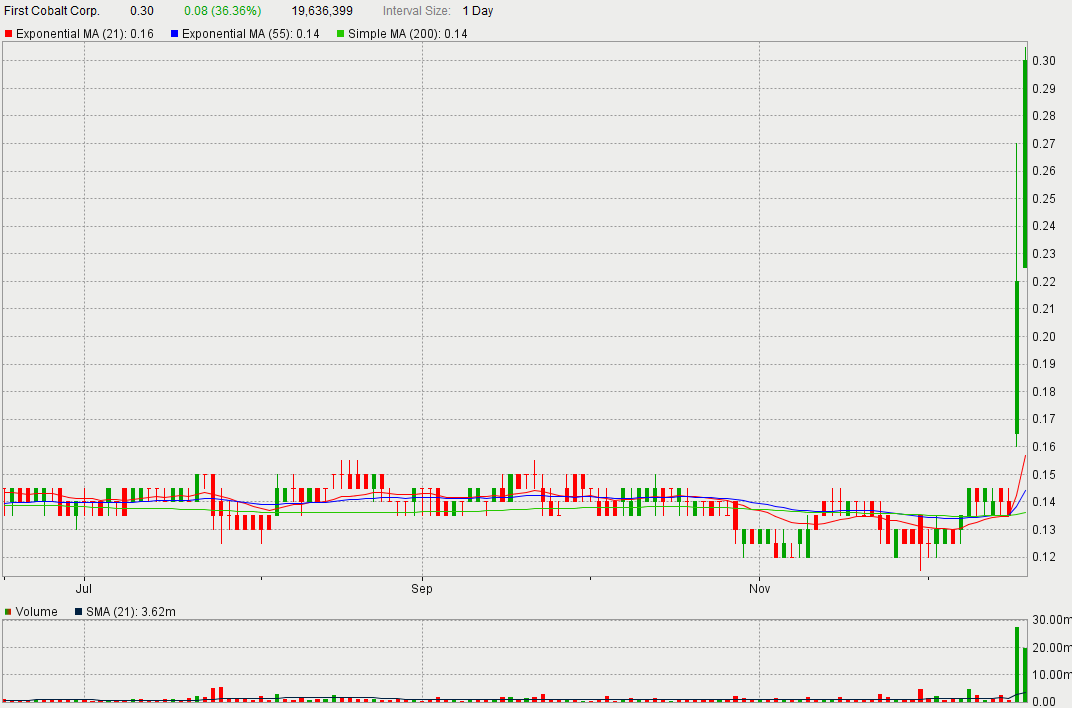Click the green Simple MA (200) swatch
Viewport: 1072px width, 708px height.
coord(340,33)
